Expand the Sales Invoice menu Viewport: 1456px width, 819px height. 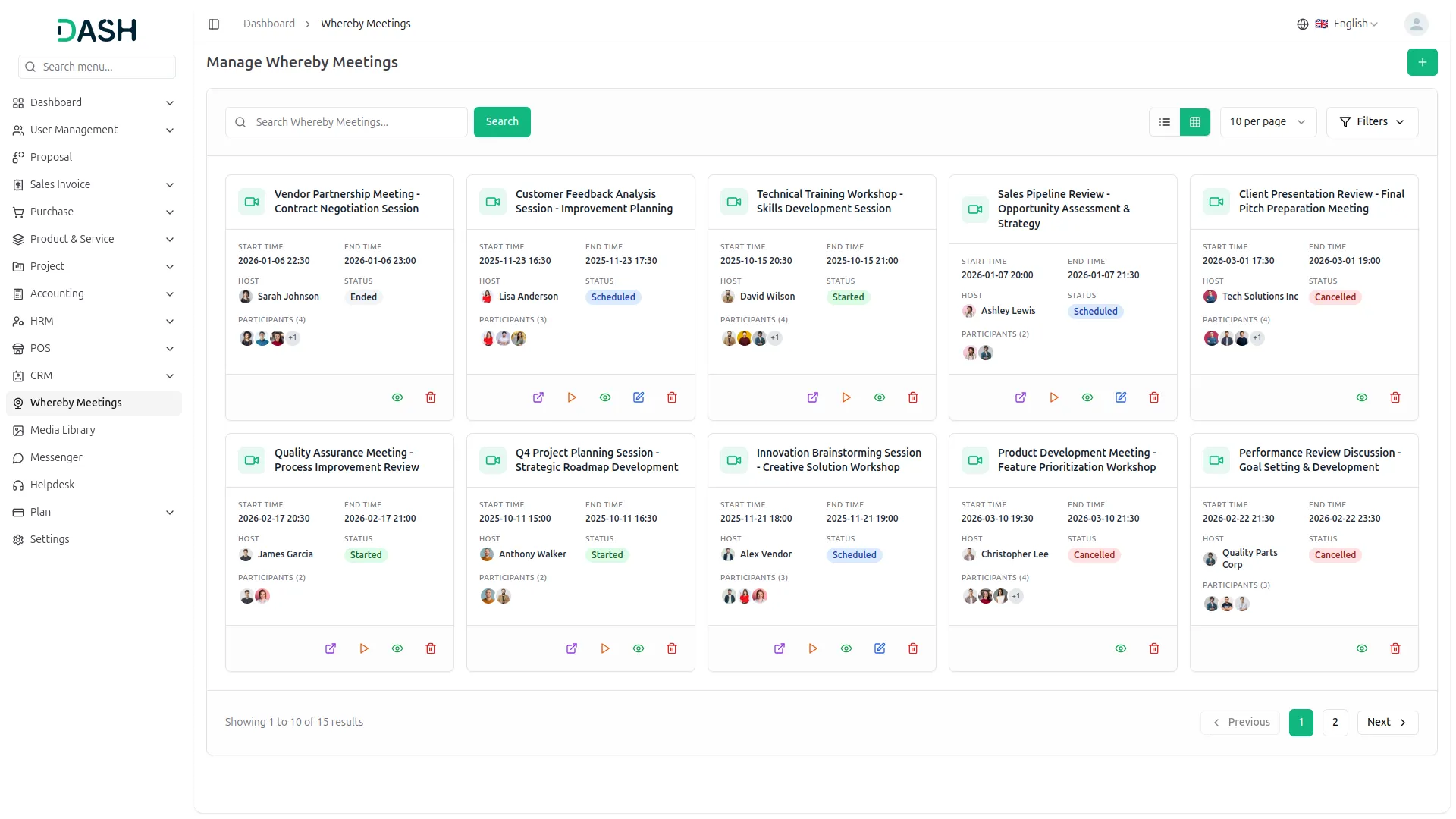[x=94, y=184]
